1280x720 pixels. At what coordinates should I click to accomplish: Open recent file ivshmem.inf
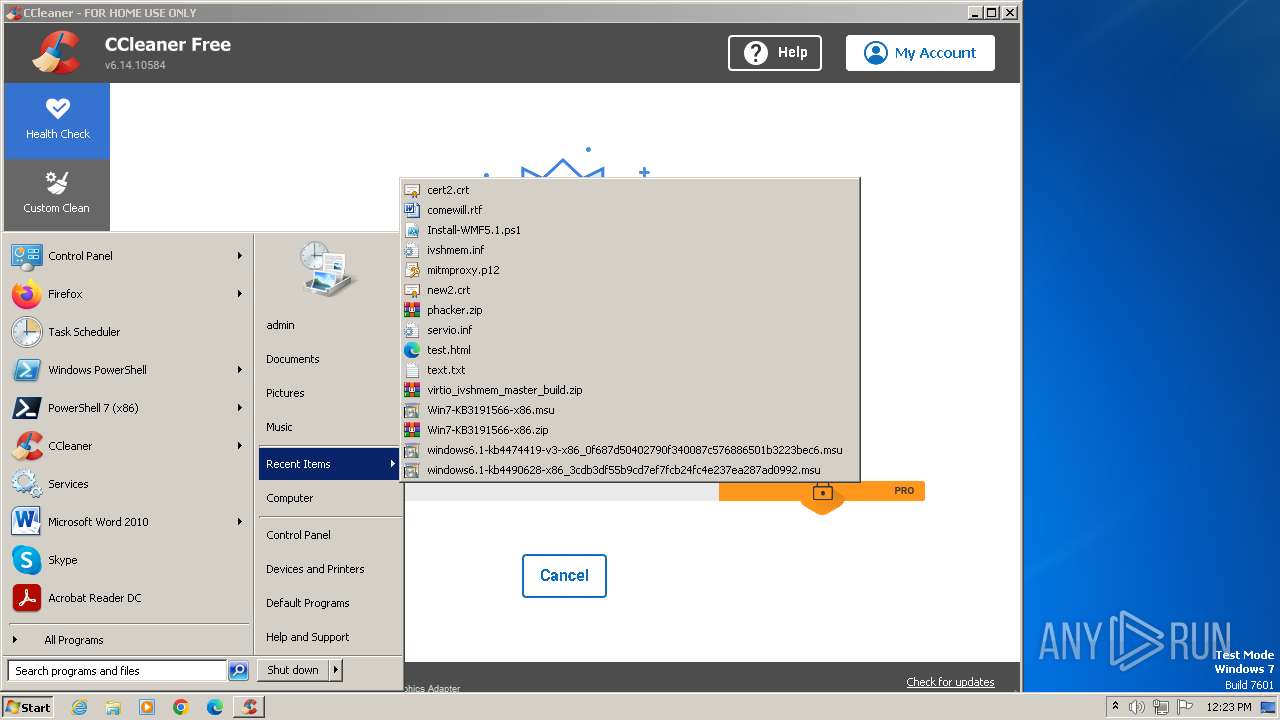(x=629, y=250)
